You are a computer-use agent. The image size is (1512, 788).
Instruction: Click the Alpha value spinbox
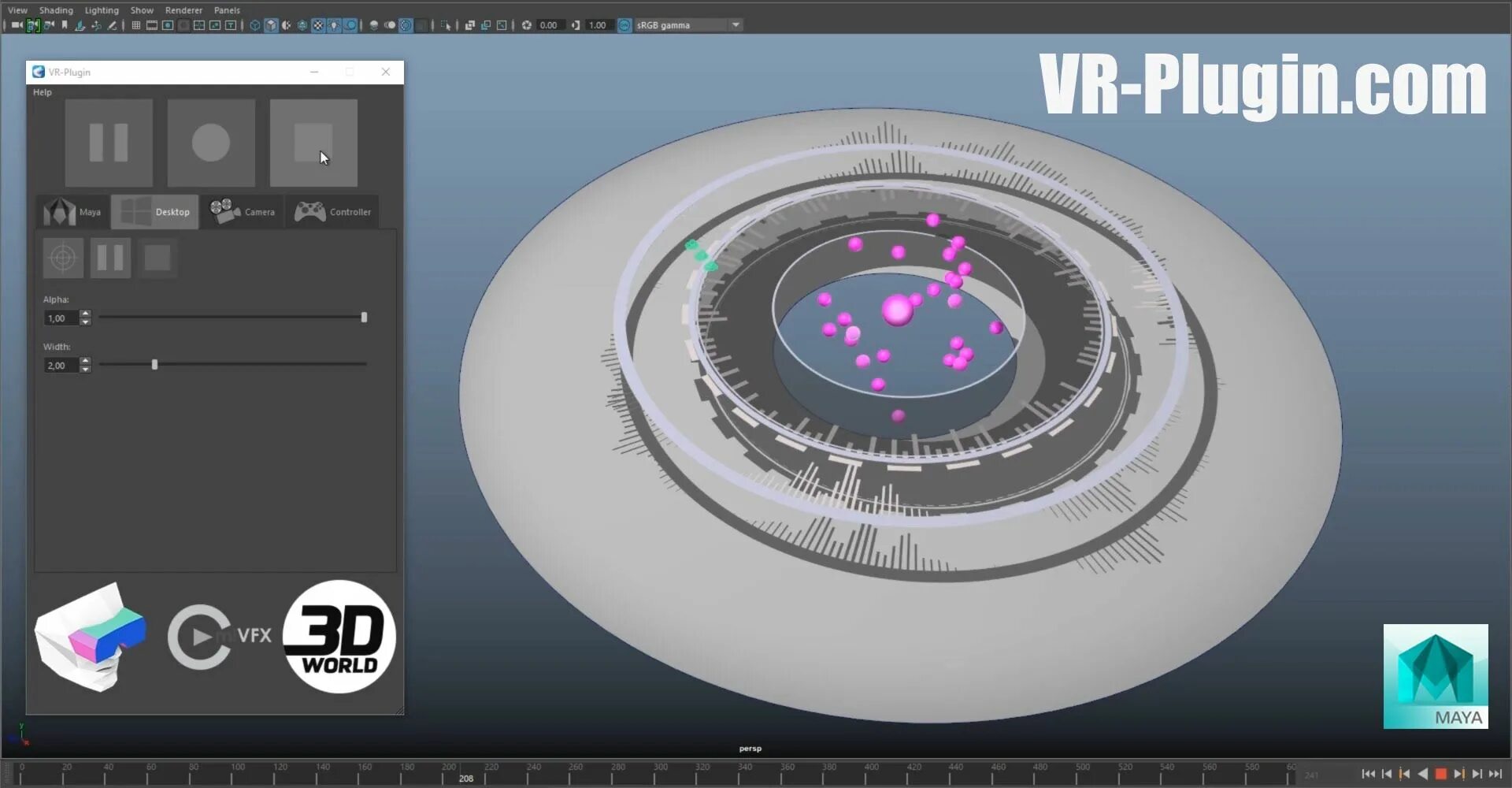tap(67, 318)
